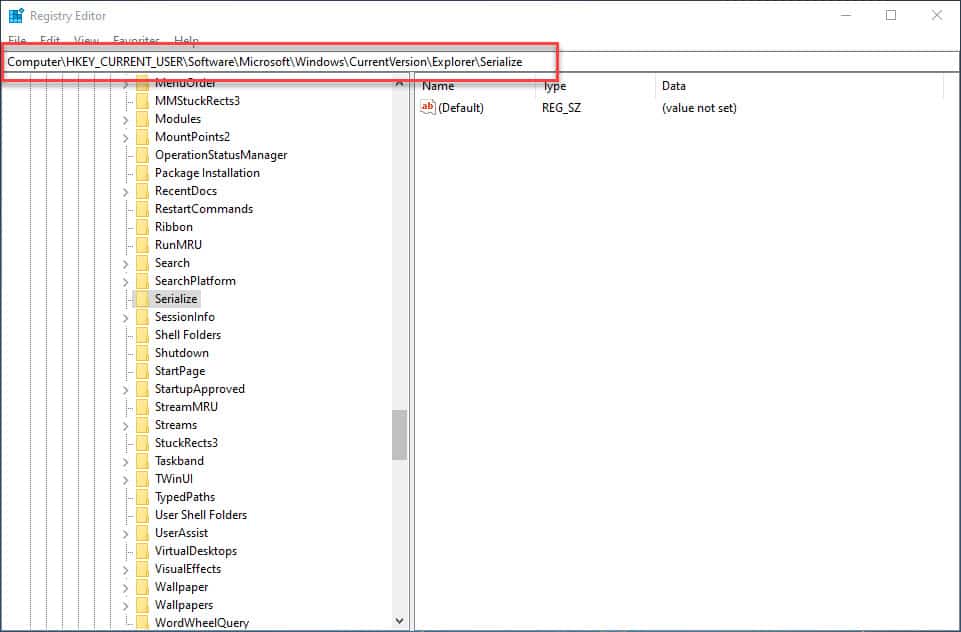Open the Edit menu
This screenshot has height=632, width=961.
coord(50,40)
